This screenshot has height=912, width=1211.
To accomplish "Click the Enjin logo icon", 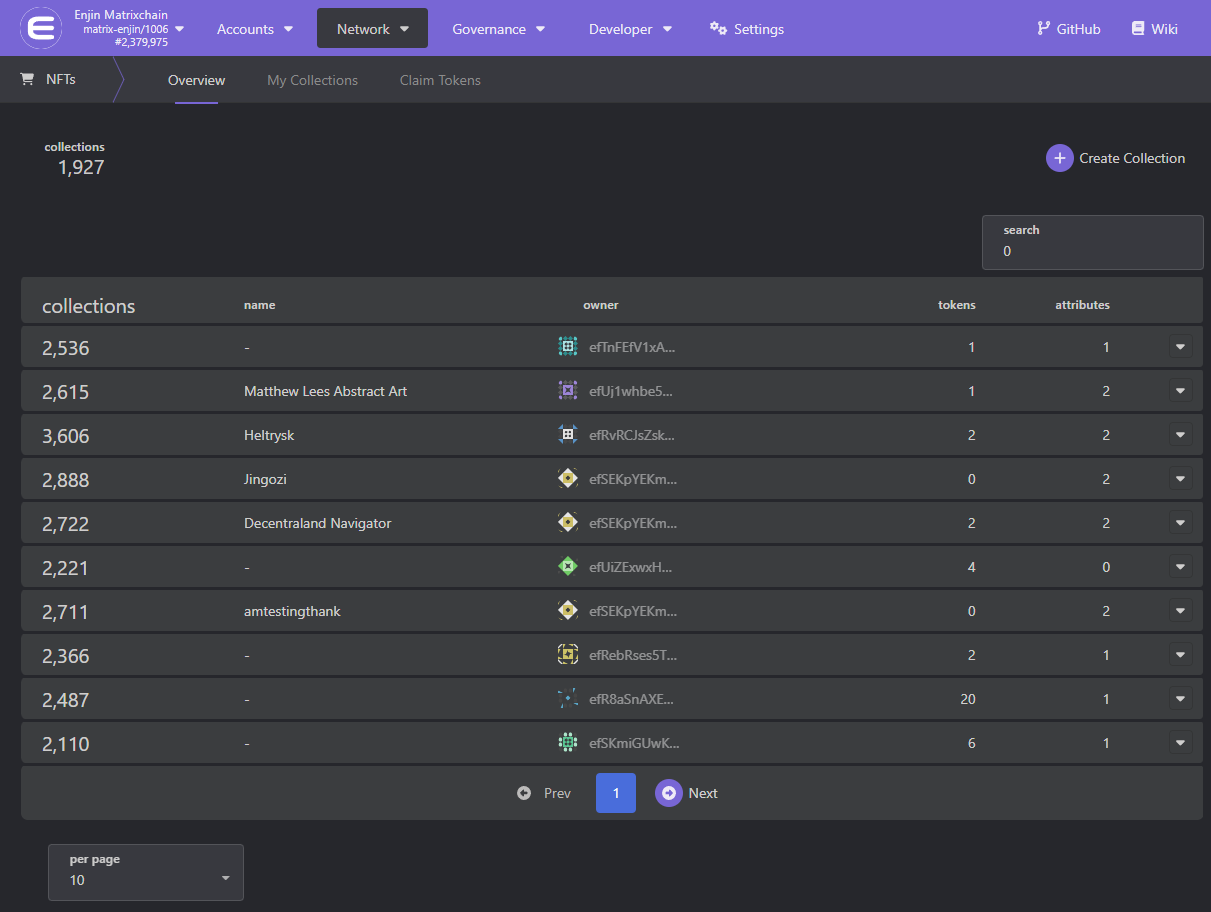I will (41, 28).
